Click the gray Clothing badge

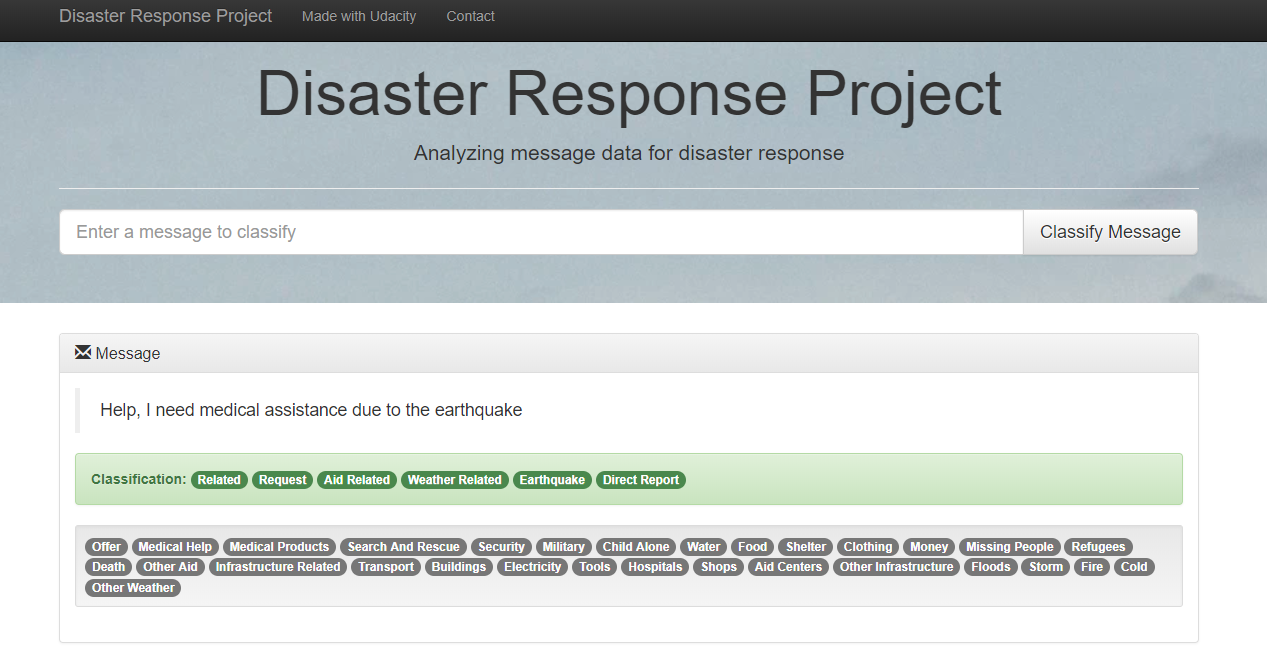(x=868, y=547)
